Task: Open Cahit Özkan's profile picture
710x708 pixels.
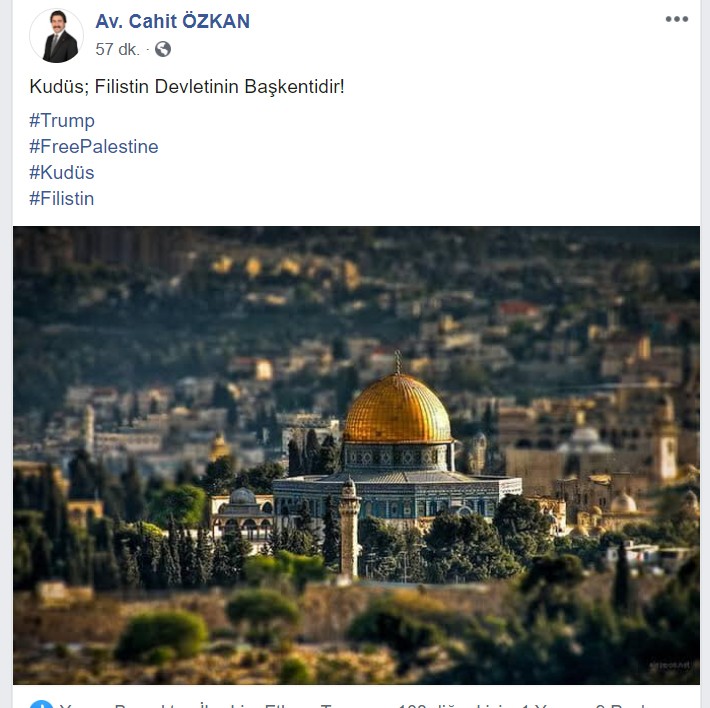Action: click(57, 35)
